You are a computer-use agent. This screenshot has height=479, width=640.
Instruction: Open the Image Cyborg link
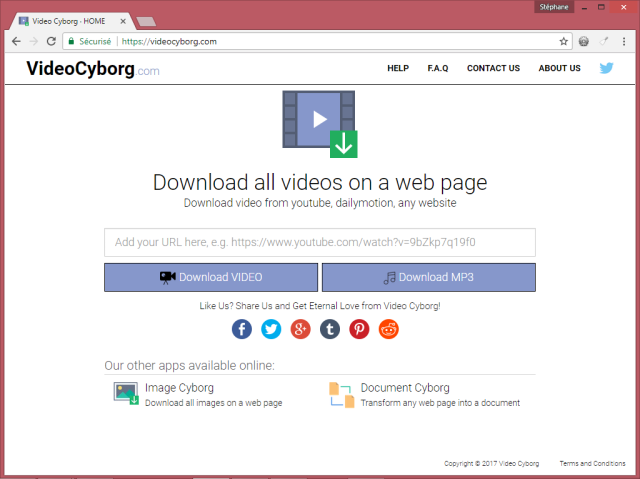click(x=179, y=388)
